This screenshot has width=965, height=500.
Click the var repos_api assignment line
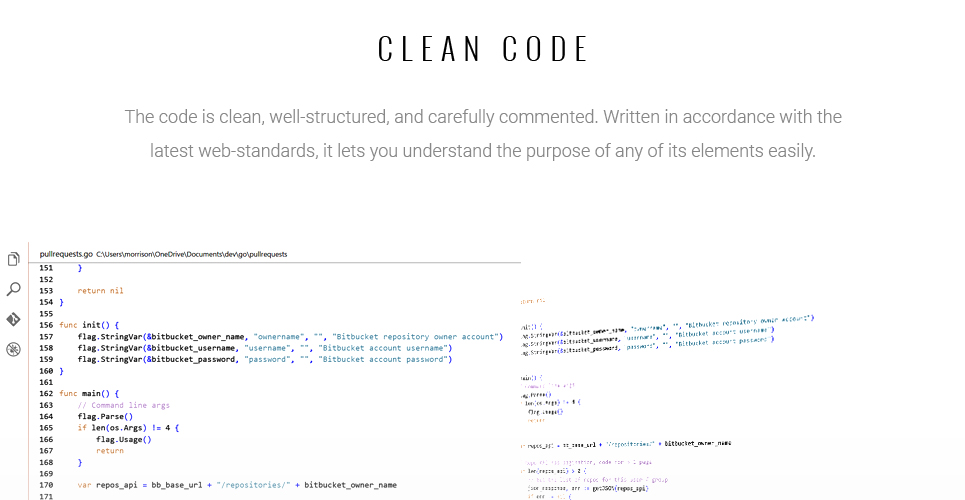point(237,485)
